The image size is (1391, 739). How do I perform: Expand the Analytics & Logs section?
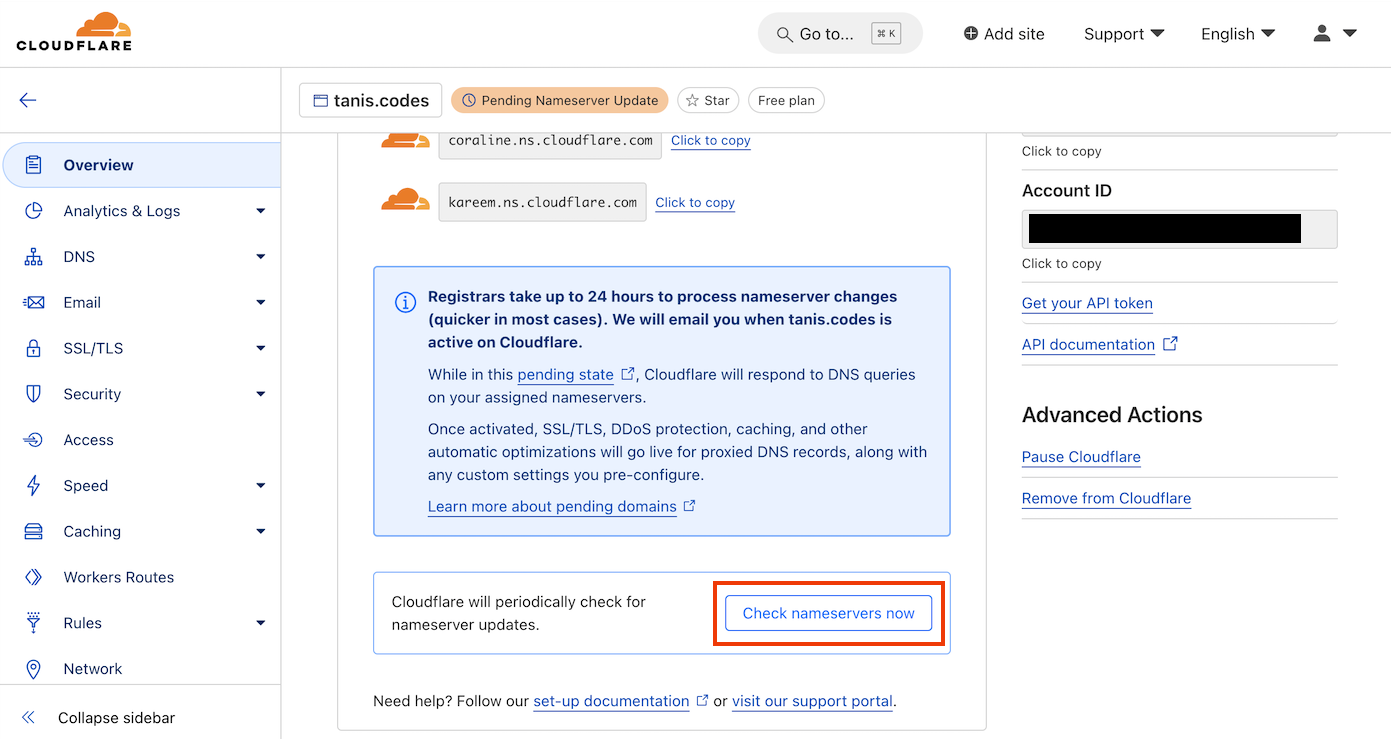(x=260, y=211)
